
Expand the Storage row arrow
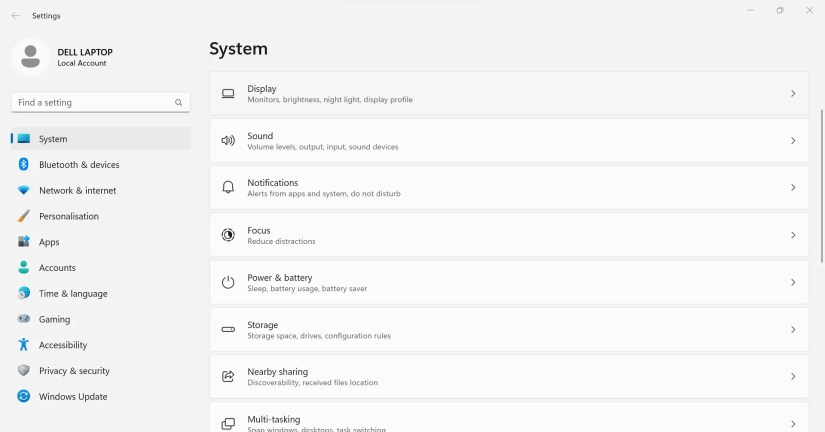pos(793,330)
